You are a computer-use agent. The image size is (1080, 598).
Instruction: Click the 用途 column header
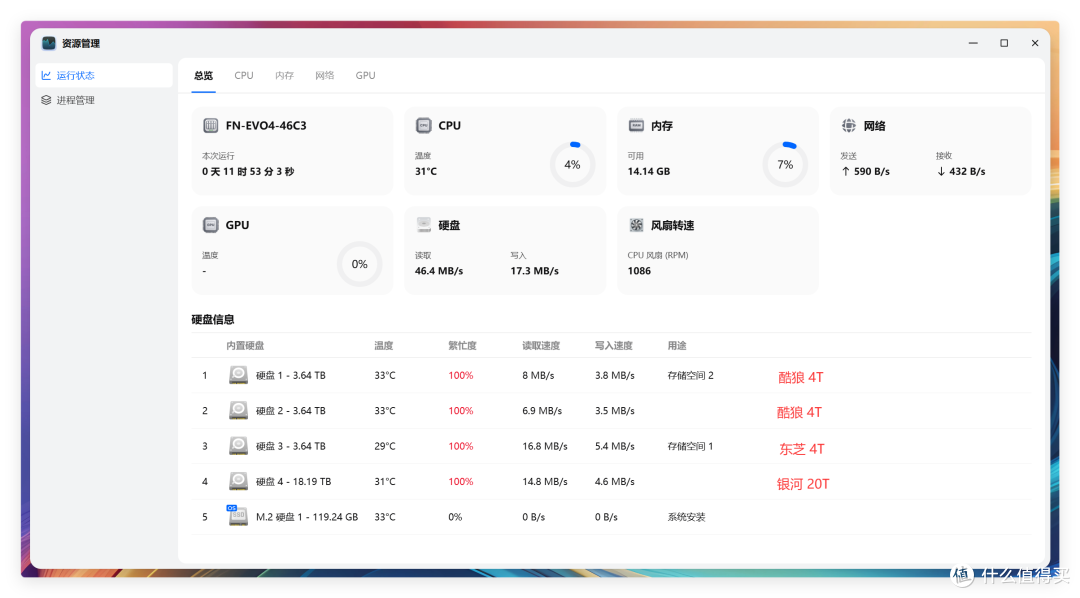pyautogui.click(x=677, y=345)
